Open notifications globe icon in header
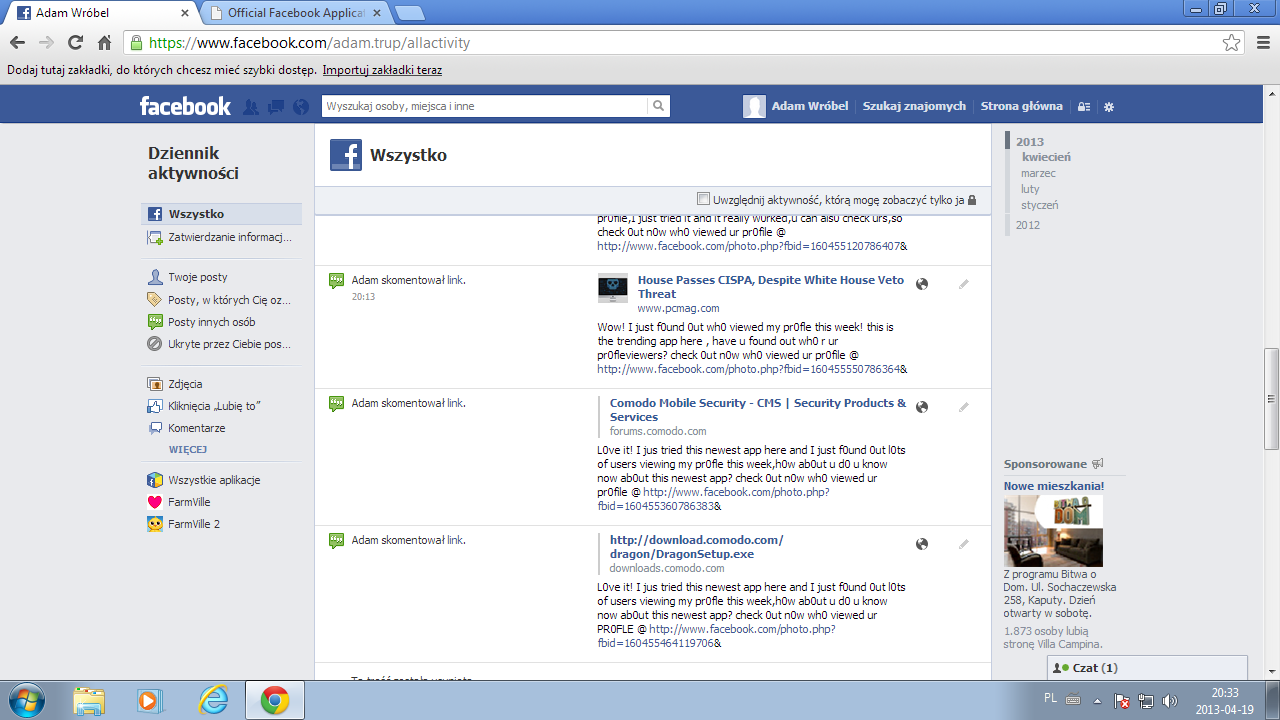The height and width of the screenshot is (720, 1280). (x=301, y=107)
